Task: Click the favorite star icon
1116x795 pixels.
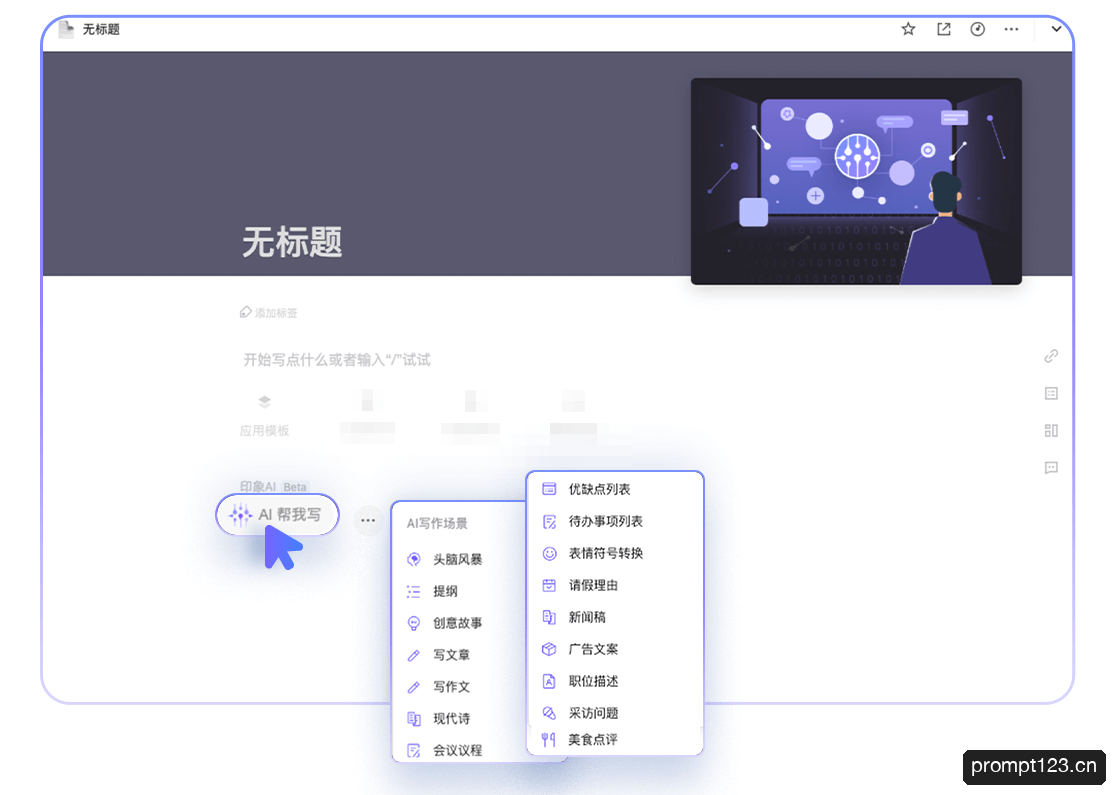Action: (908, 29)
